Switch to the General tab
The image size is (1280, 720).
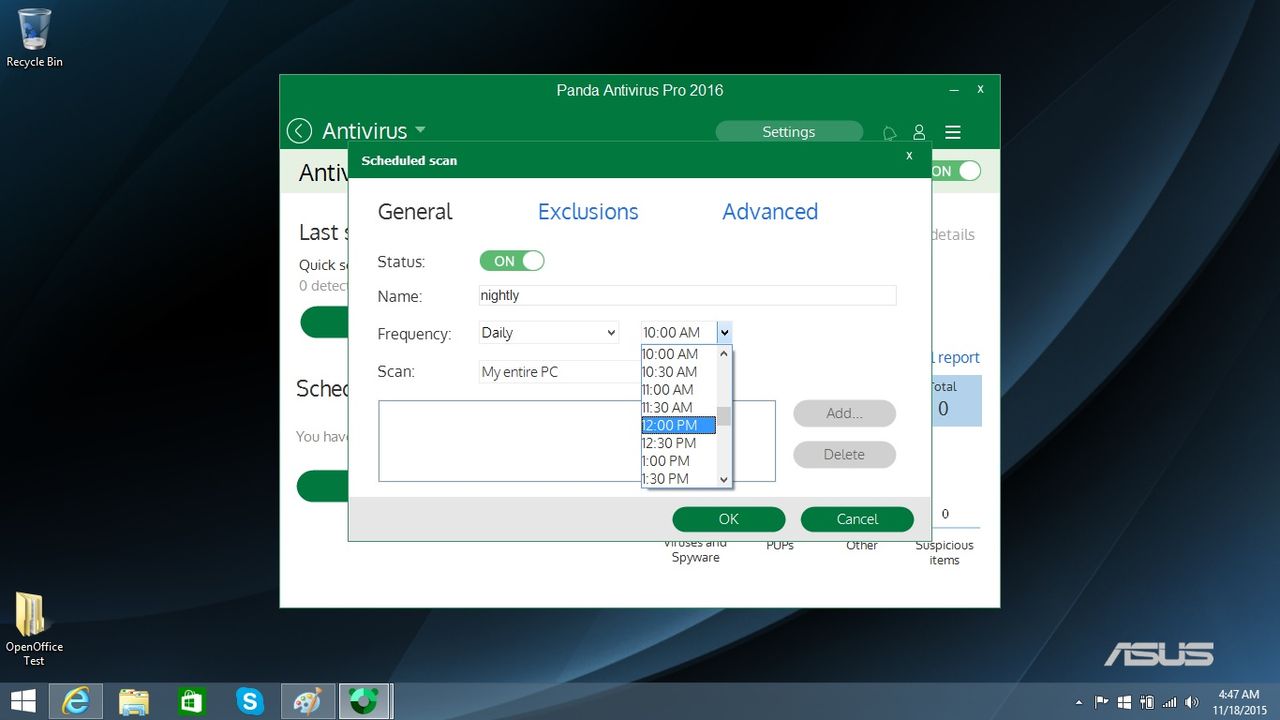(415, 212)
